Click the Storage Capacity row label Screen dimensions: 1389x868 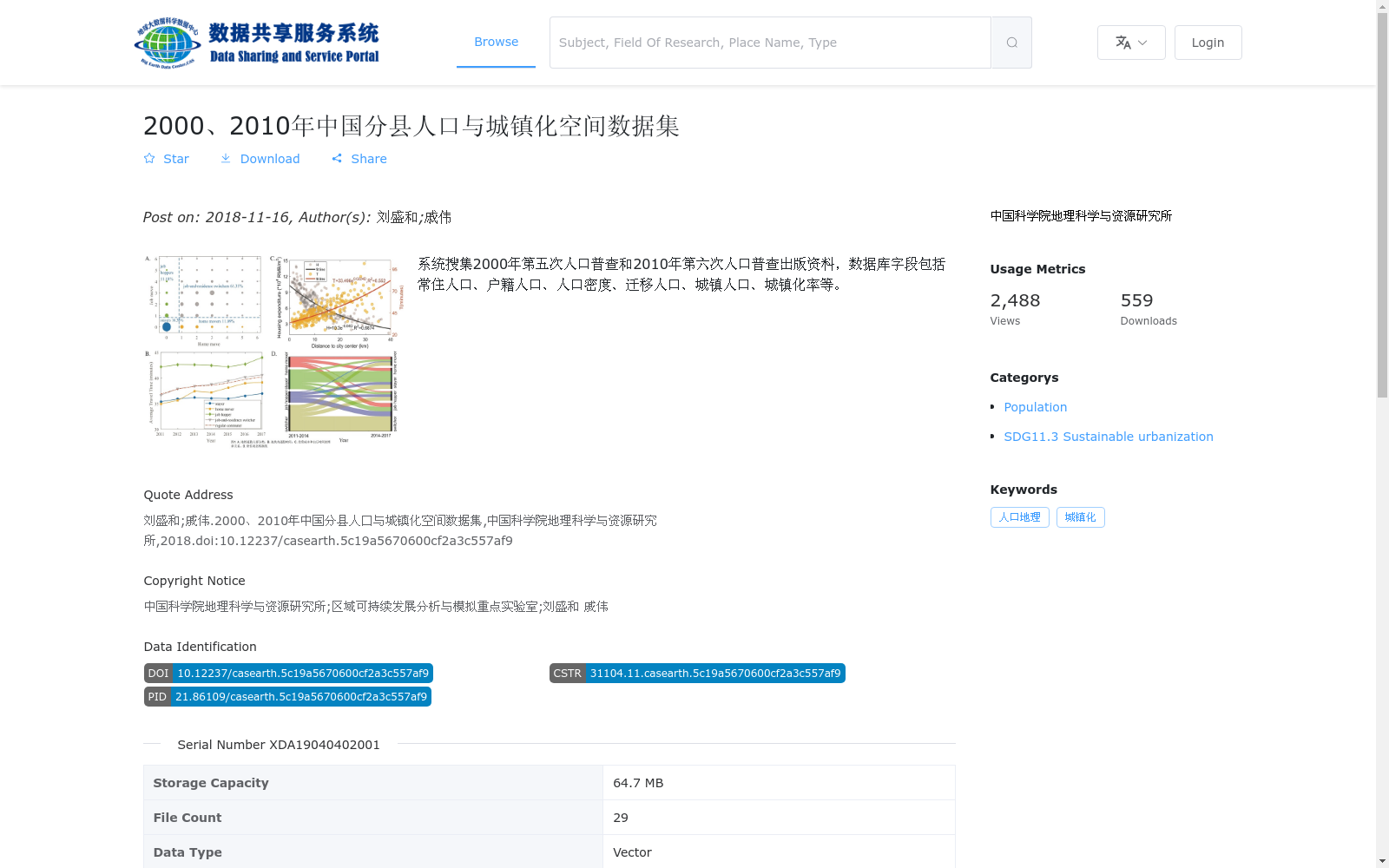point(211,783)
